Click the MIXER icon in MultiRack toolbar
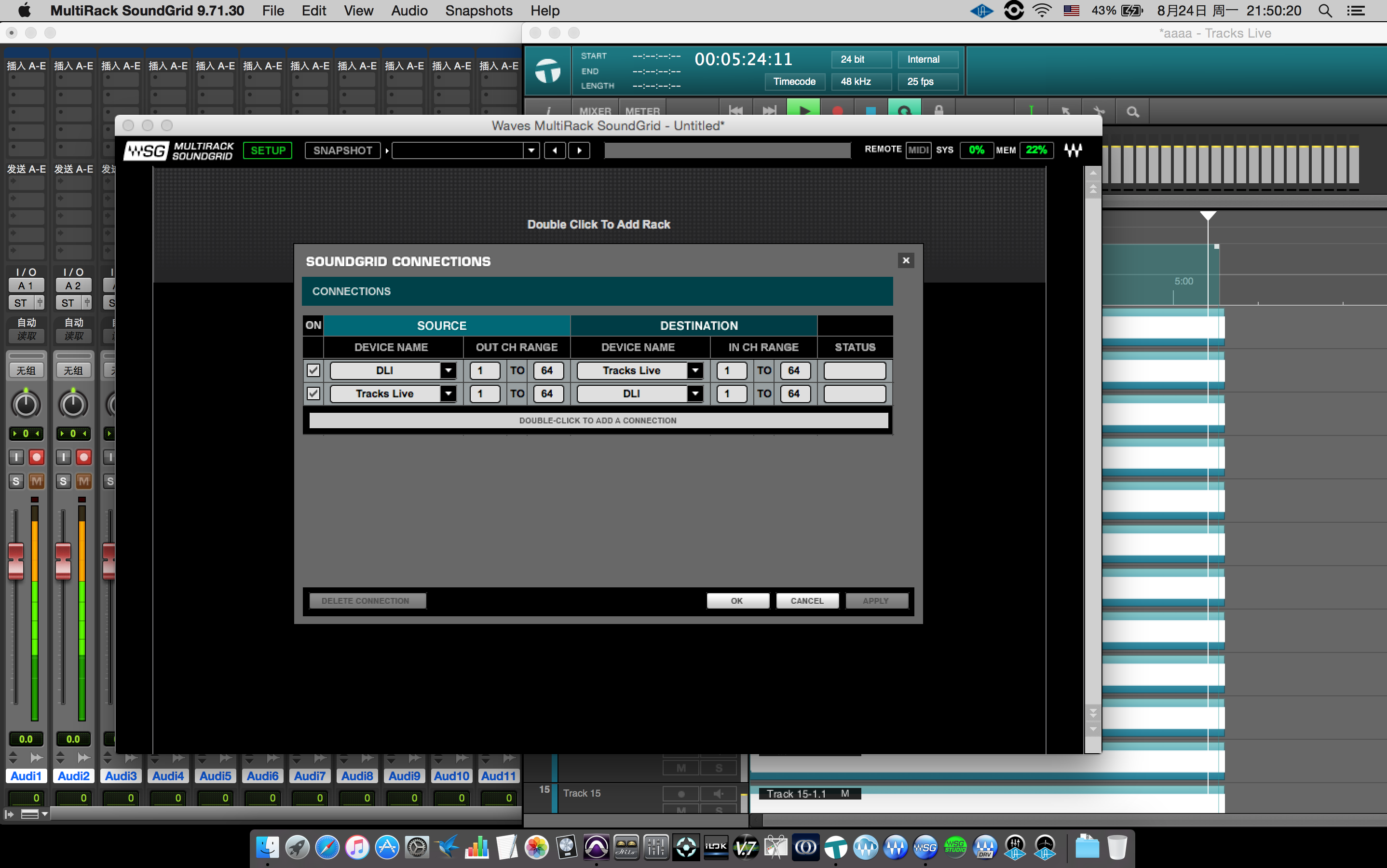1387x868 pixels. point(597,110)
